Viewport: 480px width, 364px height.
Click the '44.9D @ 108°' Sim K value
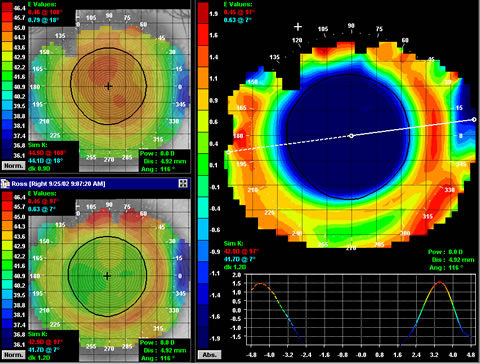click(x=47, y=153)
